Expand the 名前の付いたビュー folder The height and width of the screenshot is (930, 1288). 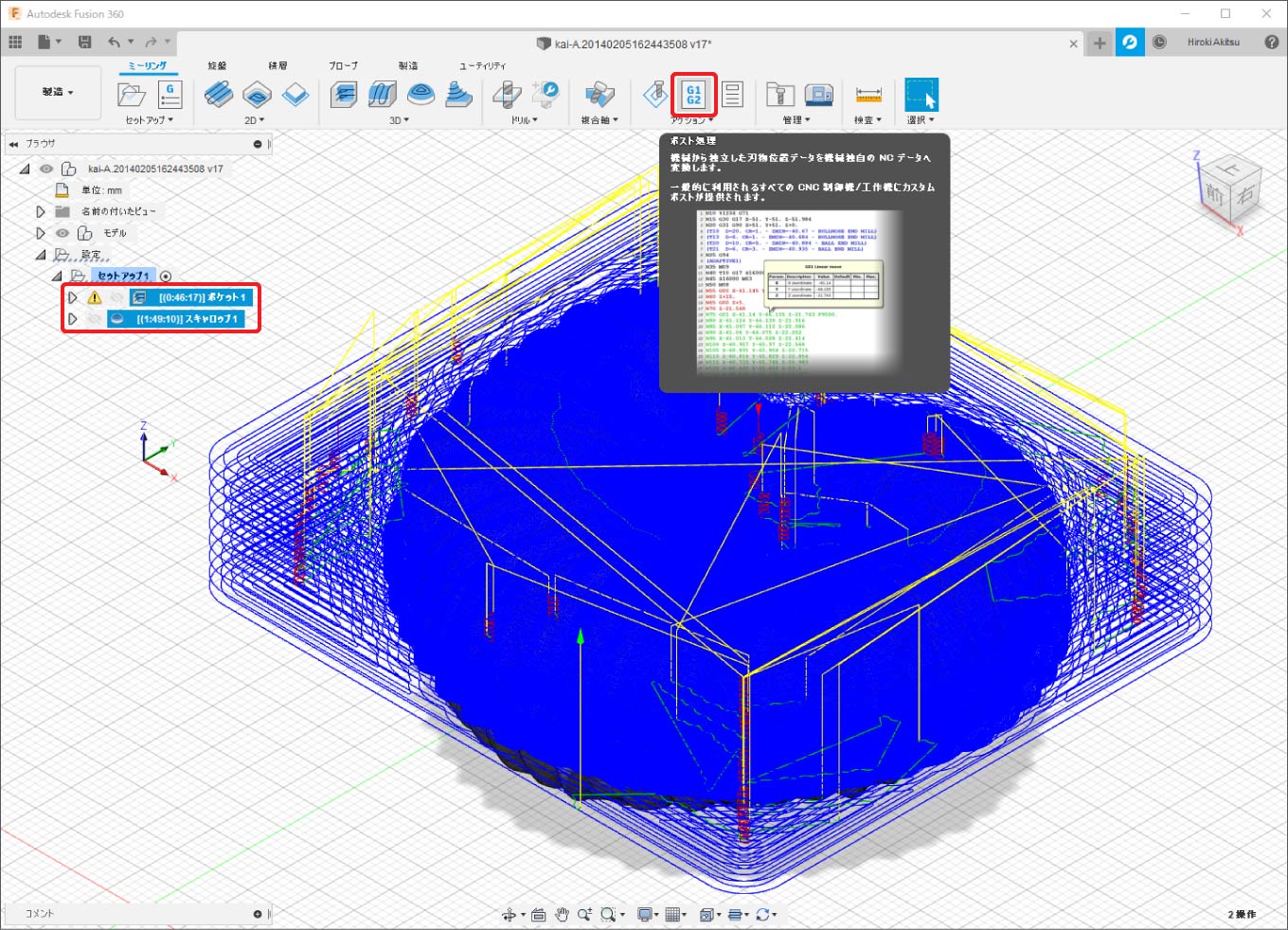click(x=40, y=211)
